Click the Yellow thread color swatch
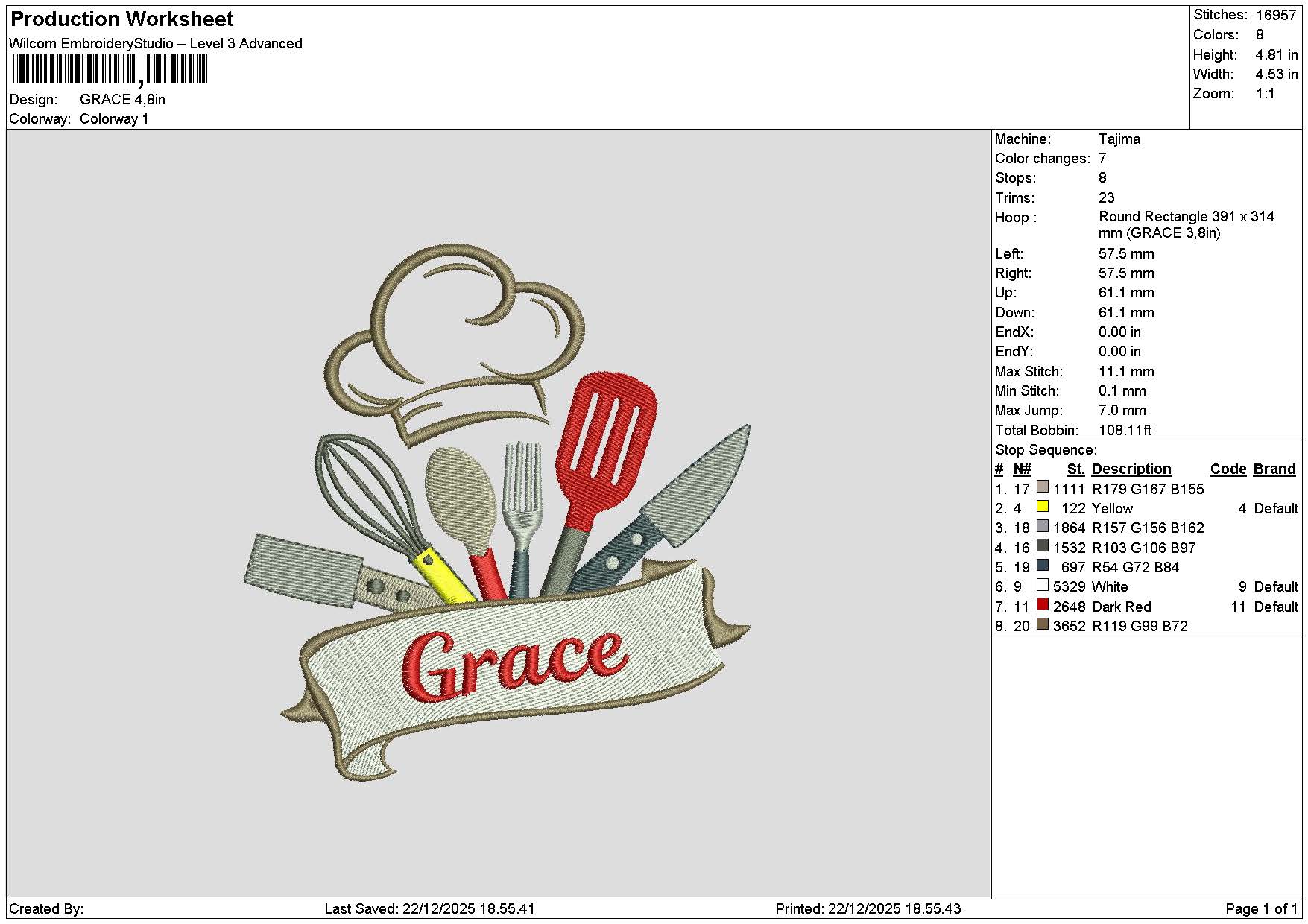Screen dimensions: 1308x924 click(x=1043, y=507)
